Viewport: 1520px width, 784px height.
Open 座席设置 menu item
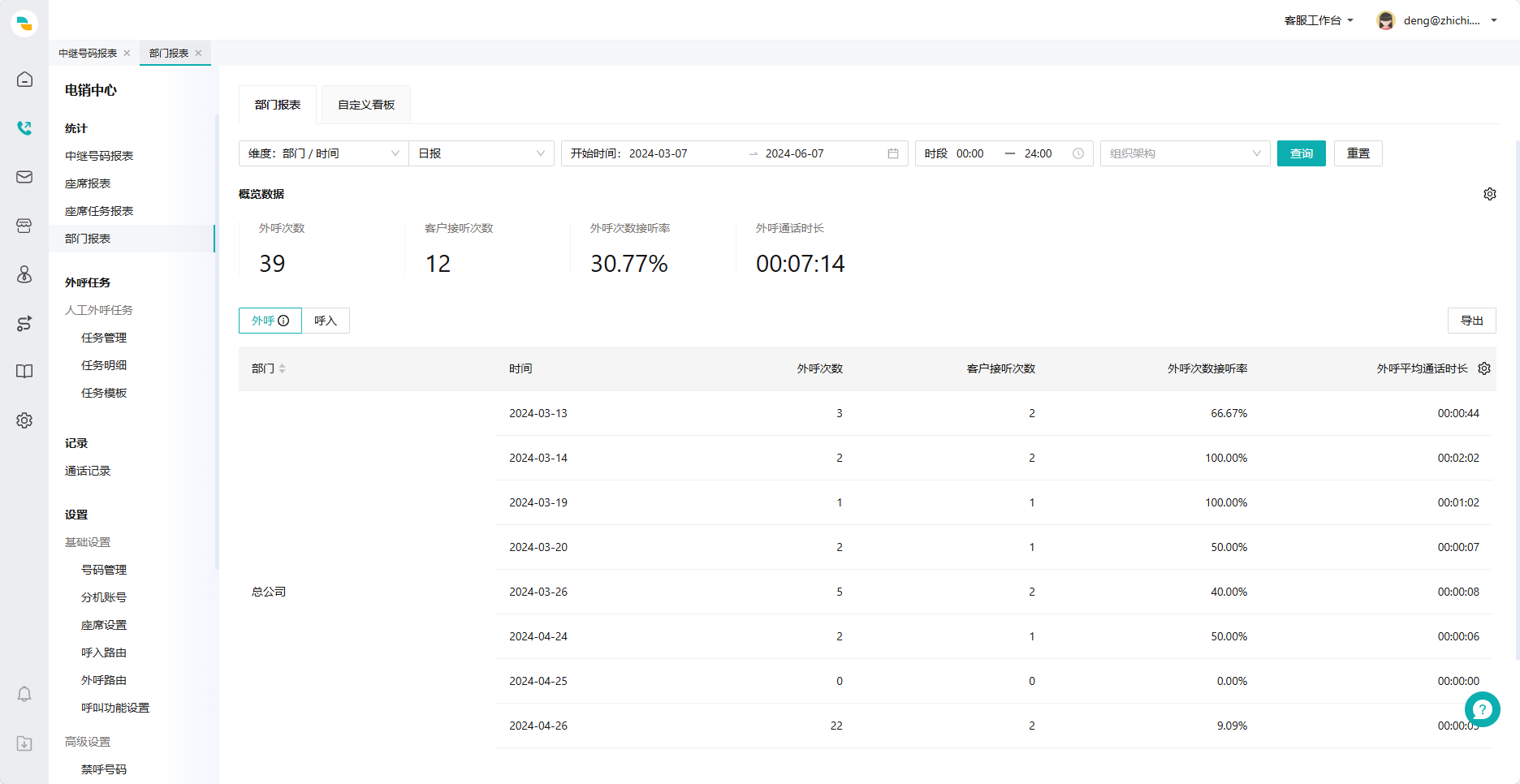[104, 625]
